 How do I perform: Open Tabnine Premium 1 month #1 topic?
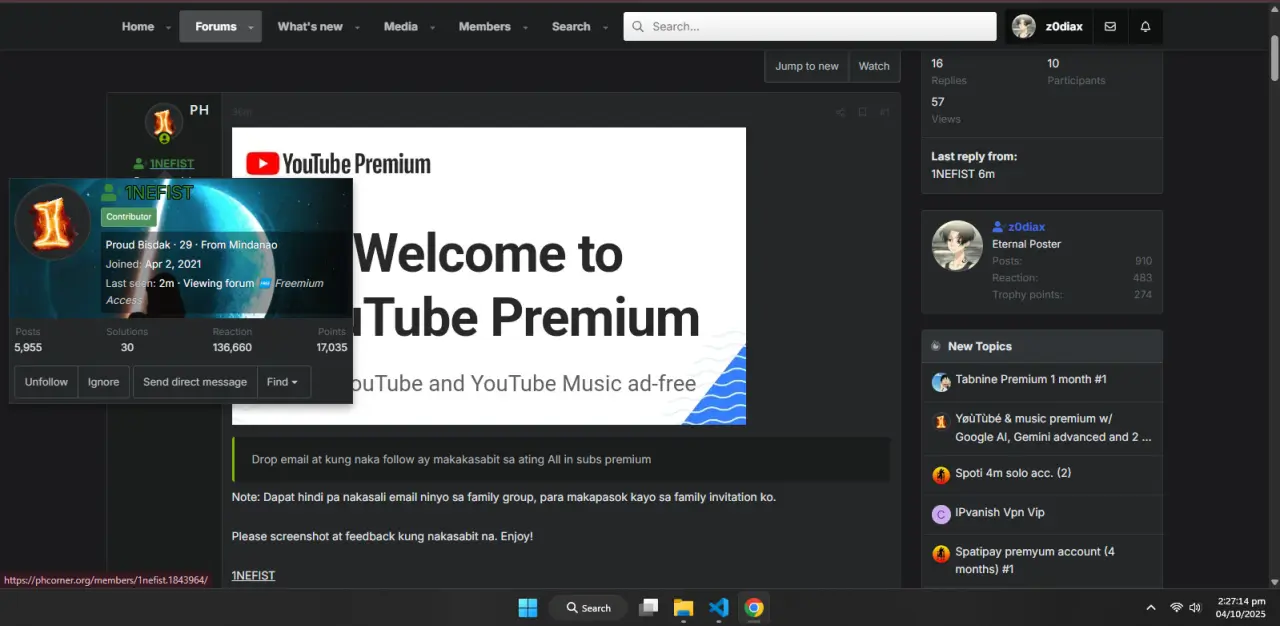pos(1030,379)
